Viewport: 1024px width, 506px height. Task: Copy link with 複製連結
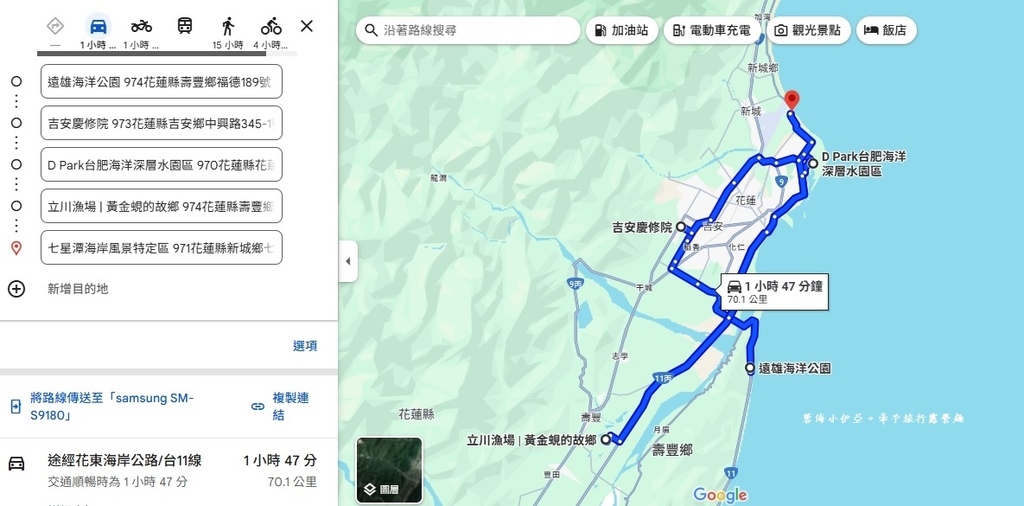tap(290, 406)
